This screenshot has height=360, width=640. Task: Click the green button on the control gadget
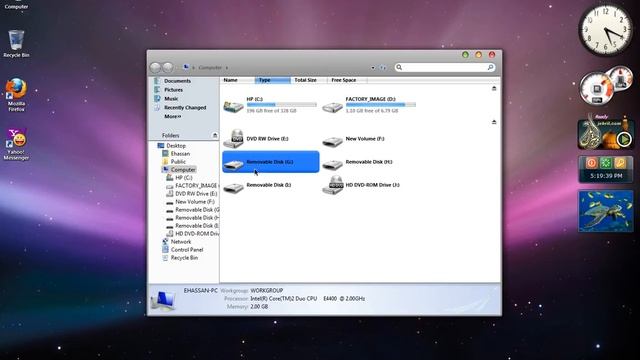pyautogui.click(x=606, y=163)
